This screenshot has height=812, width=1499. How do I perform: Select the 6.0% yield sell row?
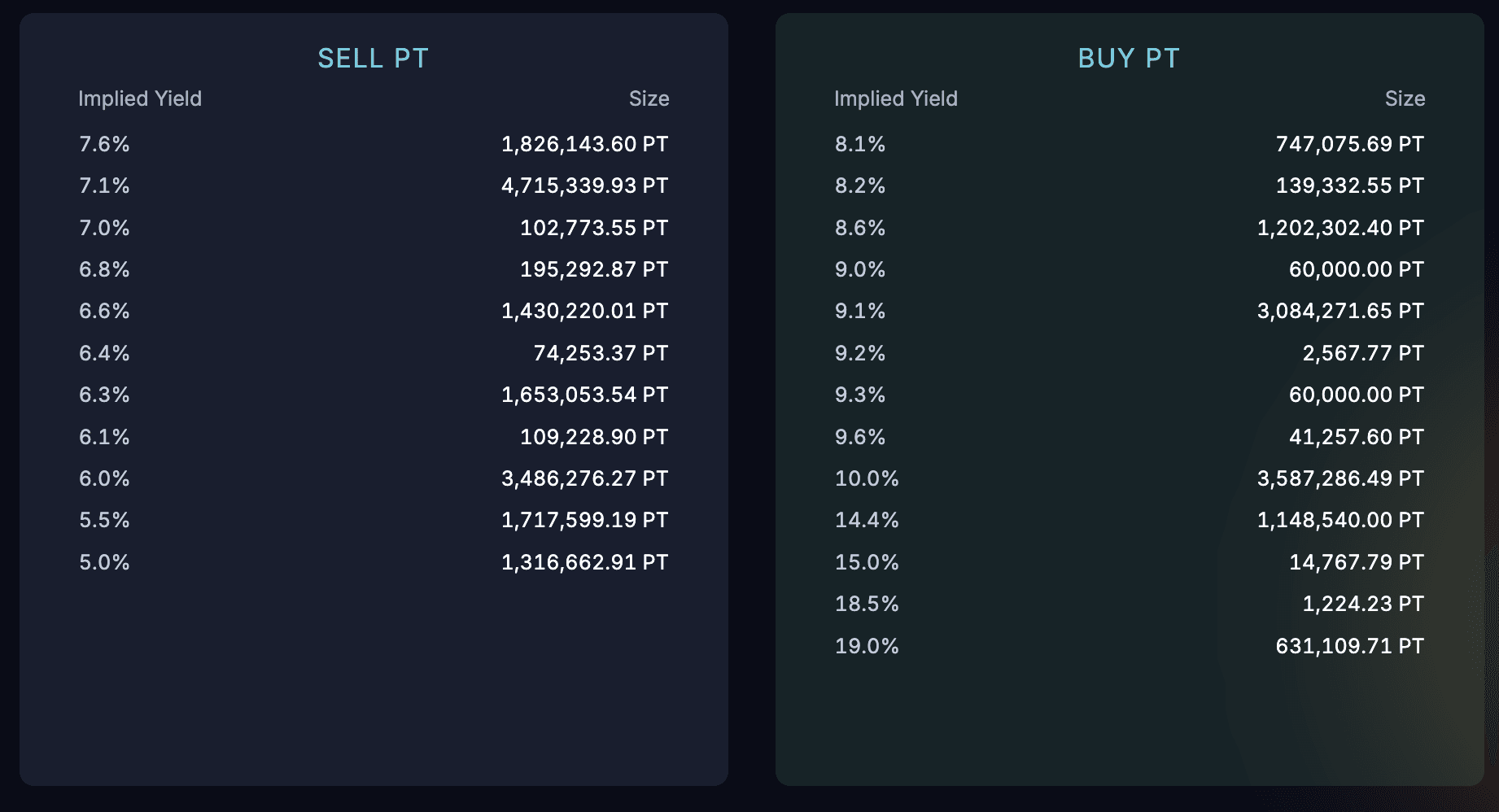coord(104,478)
